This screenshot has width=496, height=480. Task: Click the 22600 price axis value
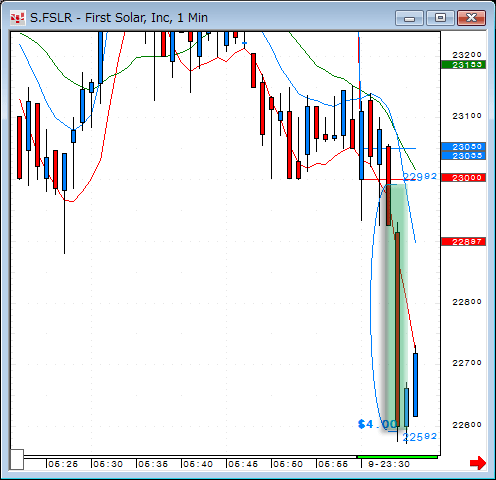(467, 425)
